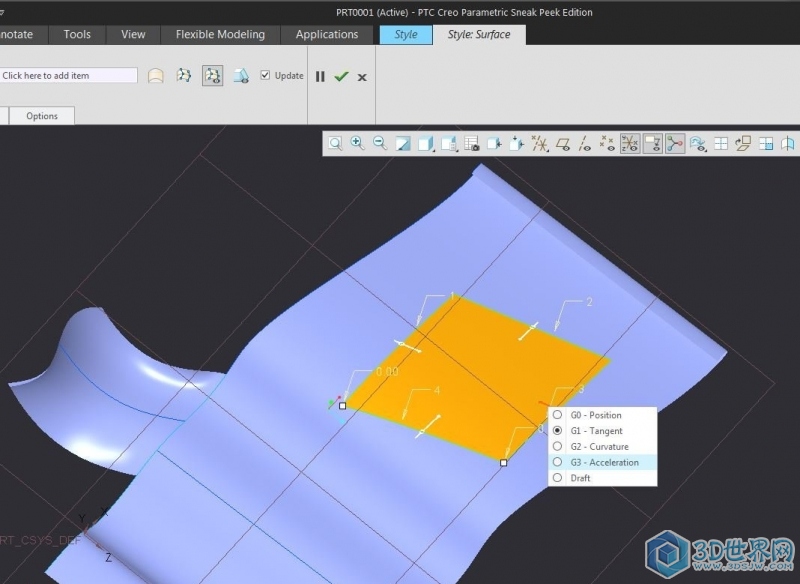Click the connection symbol on edge 2
The width and height of the screenshot is (800, 584).
528,331
